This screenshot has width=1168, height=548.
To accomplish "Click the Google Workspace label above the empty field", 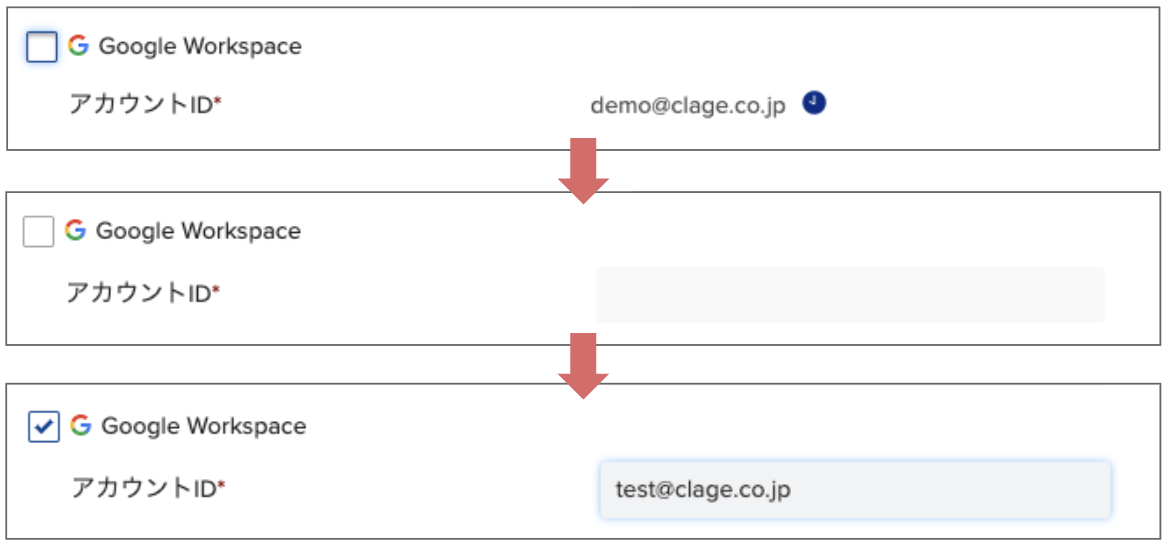I will (x=198, y=231).
